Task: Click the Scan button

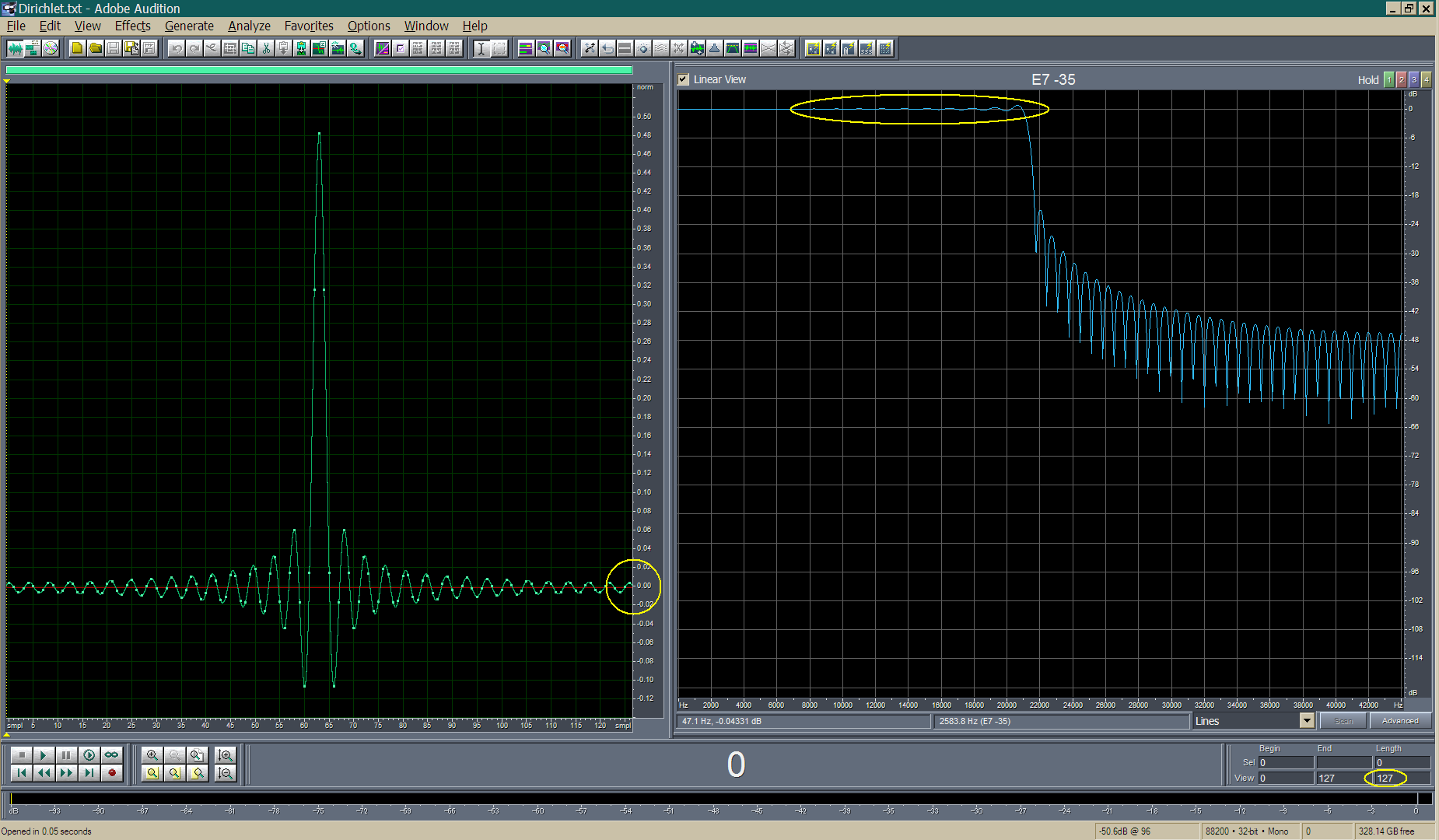Action: point(1343,721)
